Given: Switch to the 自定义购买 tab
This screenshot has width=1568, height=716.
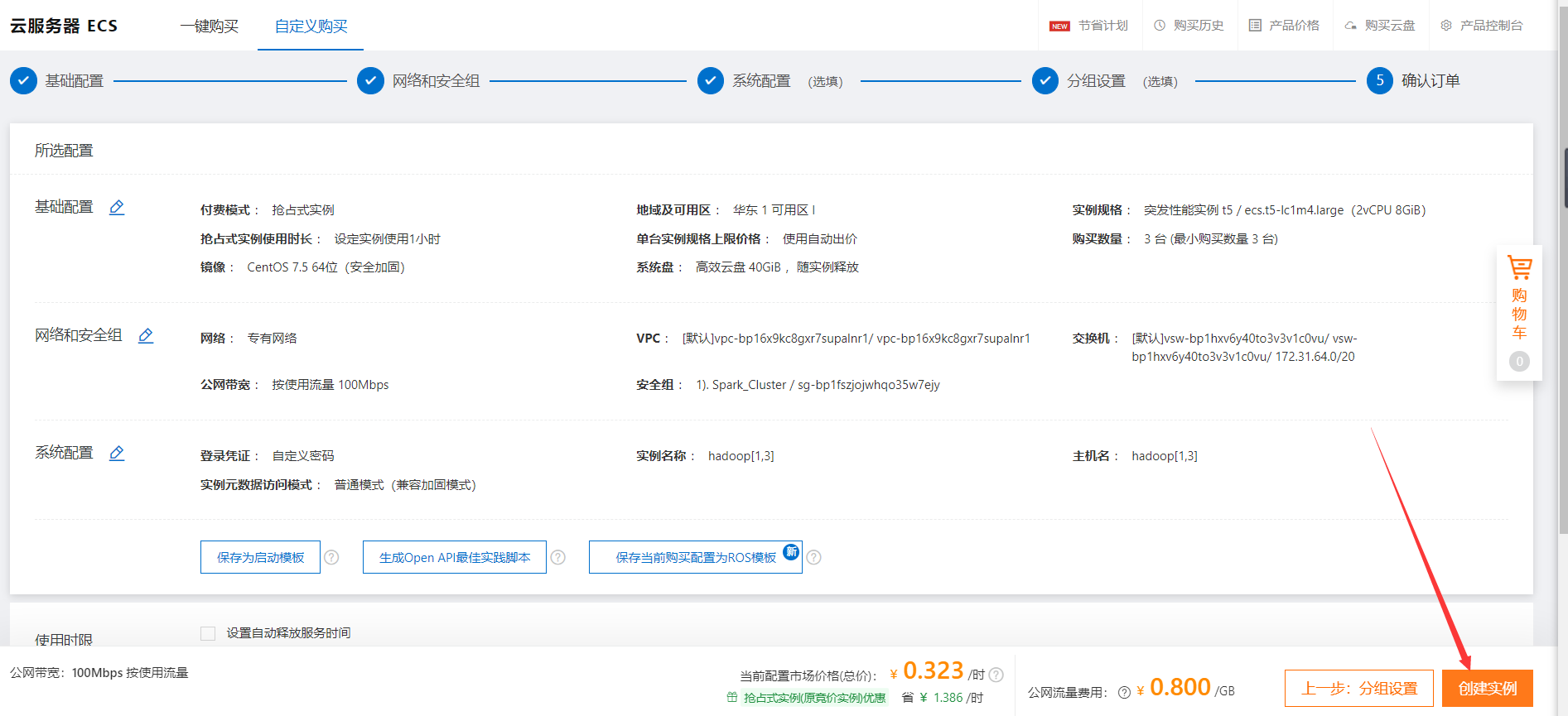Looking at the screenshot, I should point(311,26).
